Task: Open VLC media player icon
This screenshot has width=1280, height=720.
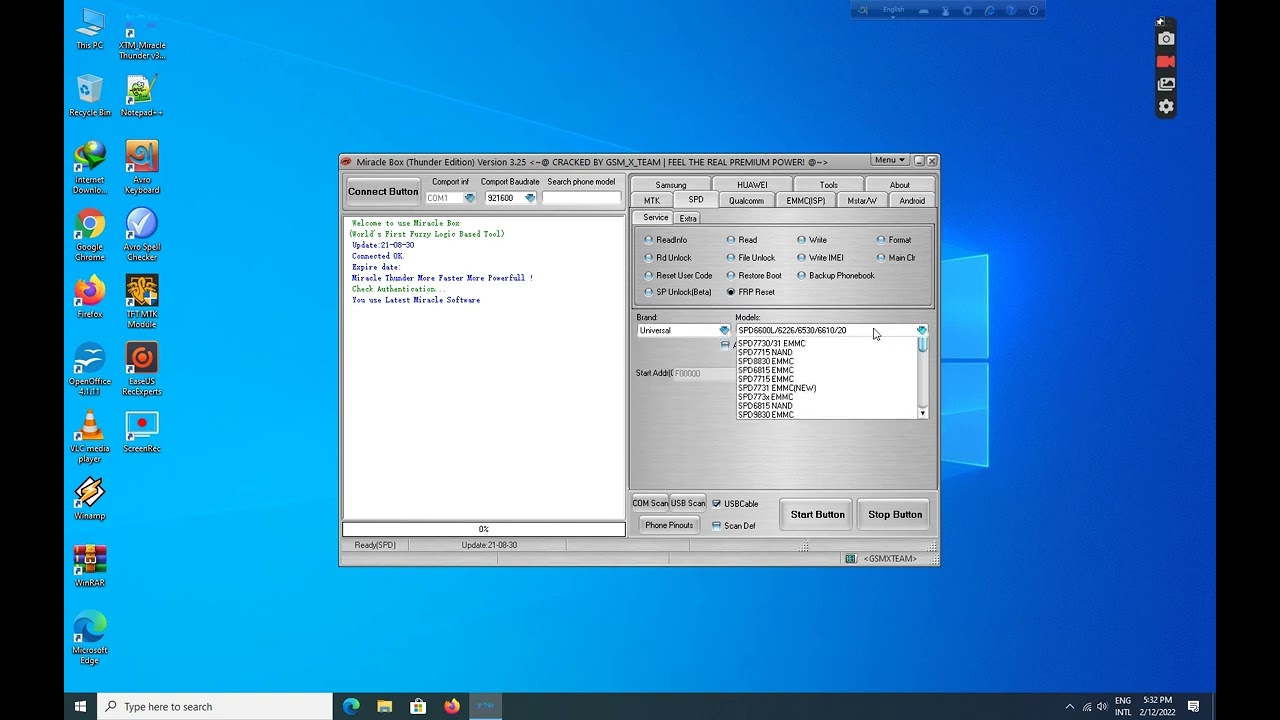Action: click(x=90, y=436)
